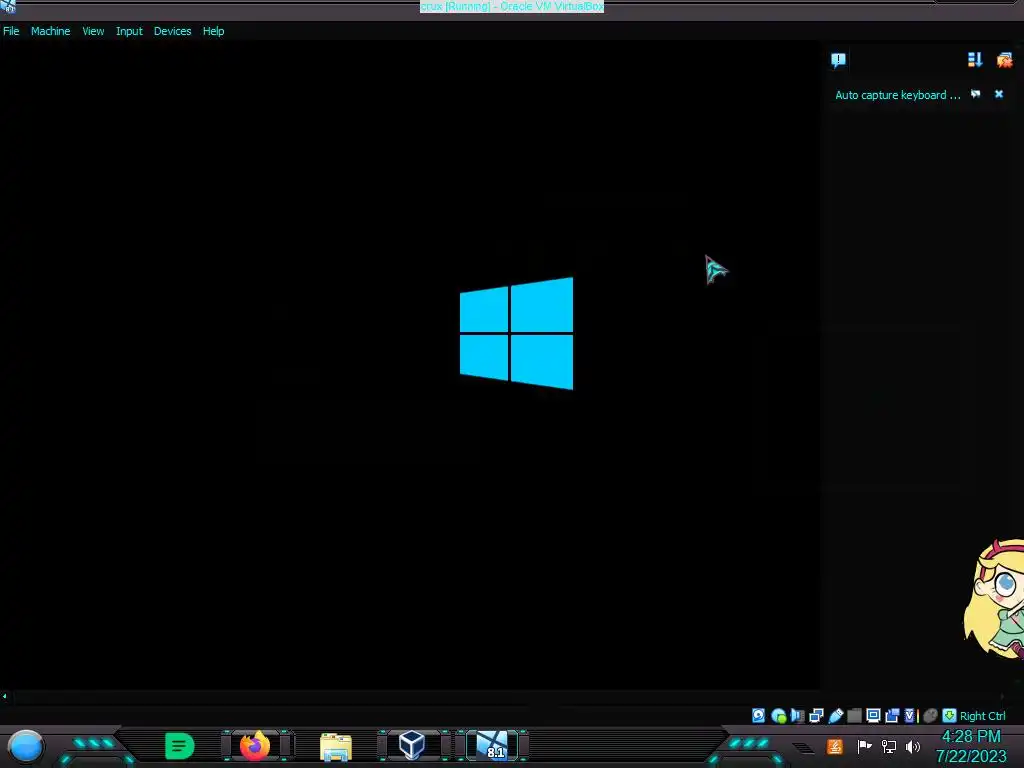
Task: Click the Star Butterfly desktop character
Action: pos(994,599)
